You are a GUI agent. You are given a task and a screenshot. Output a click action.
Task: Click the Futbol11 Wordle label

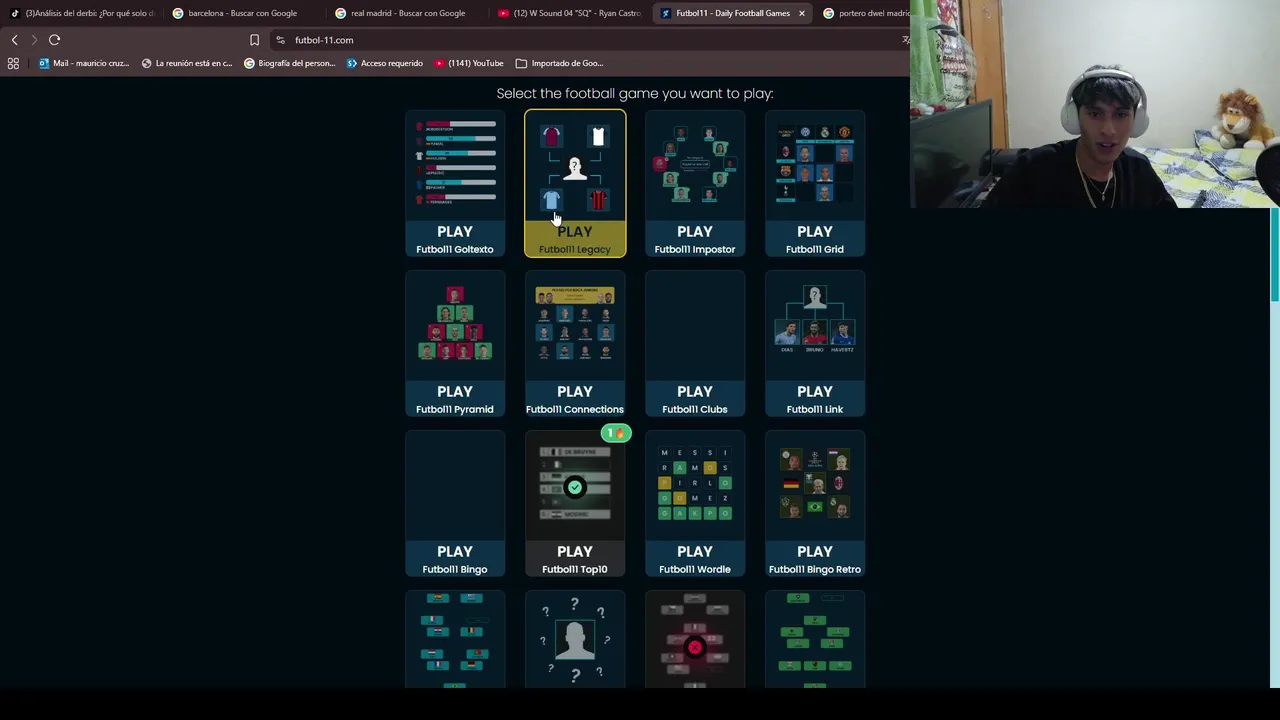695,569
